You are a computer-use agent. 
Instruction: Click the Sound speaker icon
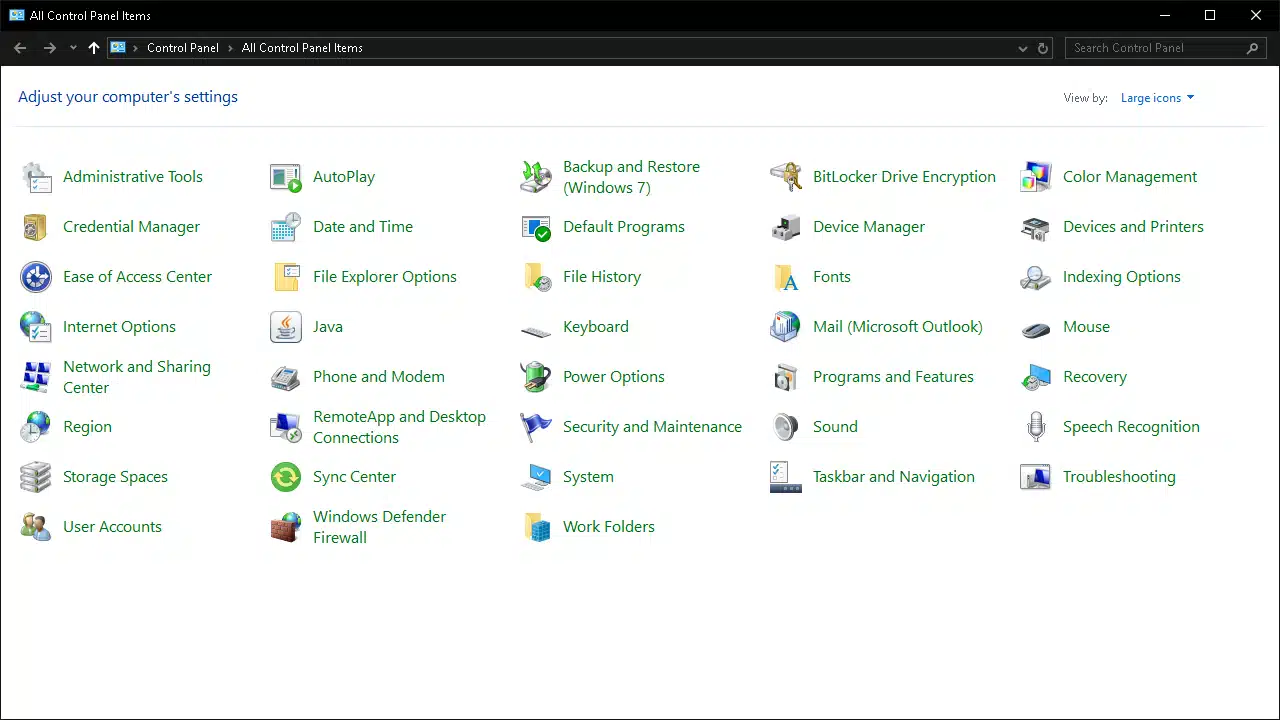[x=785, y=427]
